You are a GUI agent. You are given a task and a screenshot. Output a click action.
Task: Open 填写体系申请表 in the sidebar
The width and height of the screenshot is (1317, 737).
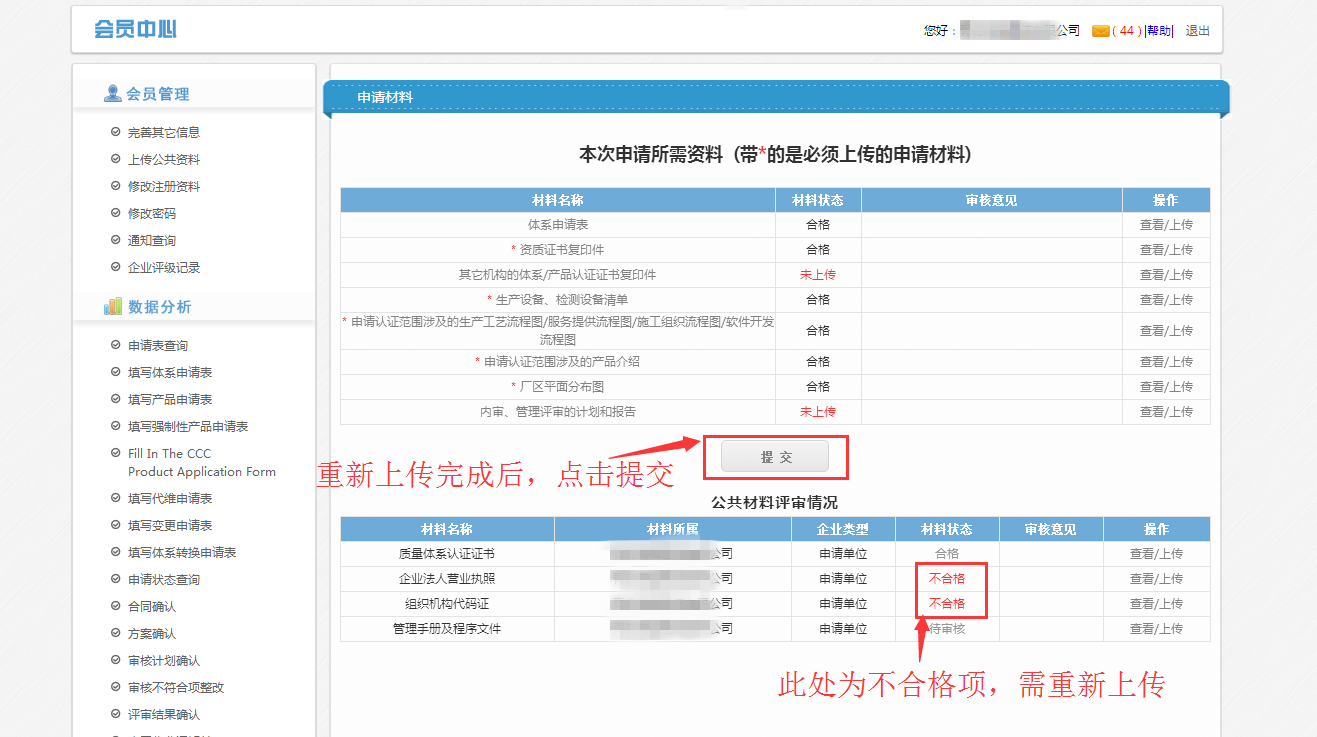click(x=170, y=372)
